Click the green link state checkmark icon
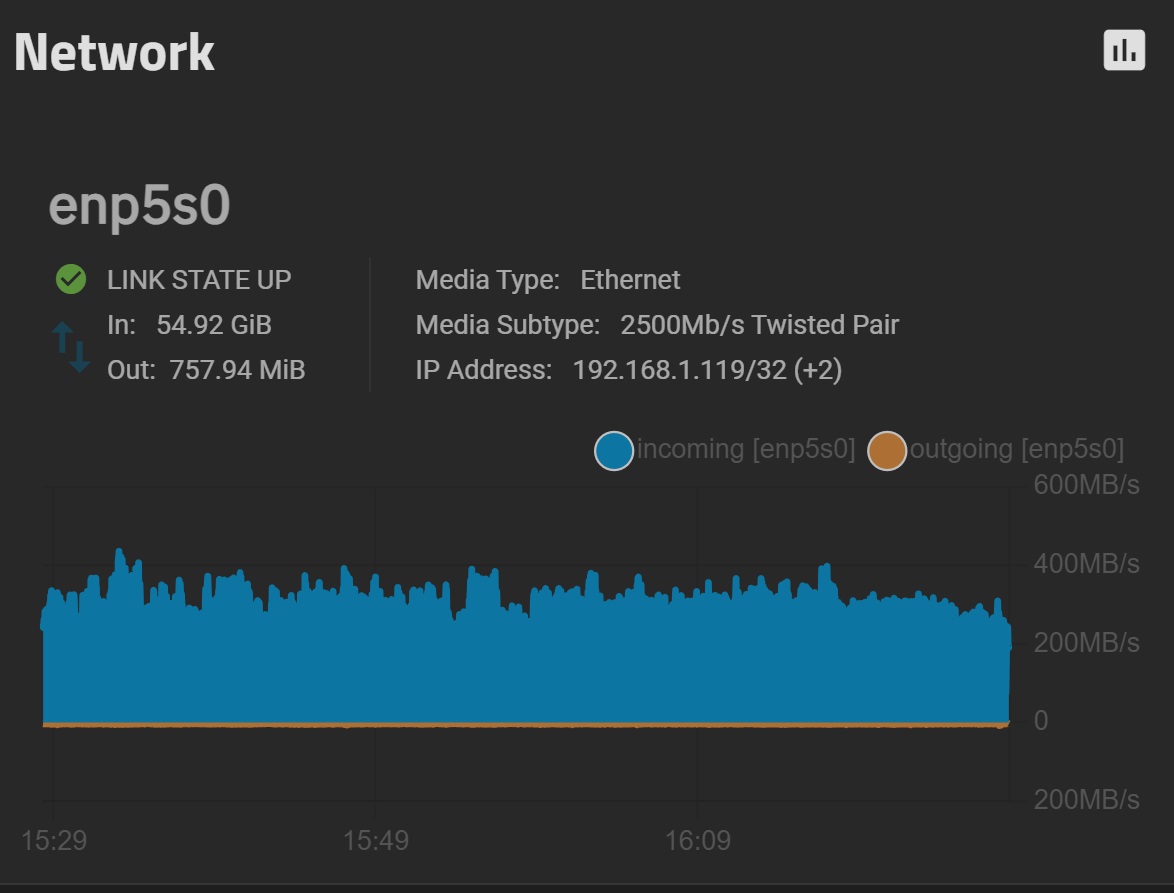Viewport: 1174px width, 893px height. [x=71, y=279]
